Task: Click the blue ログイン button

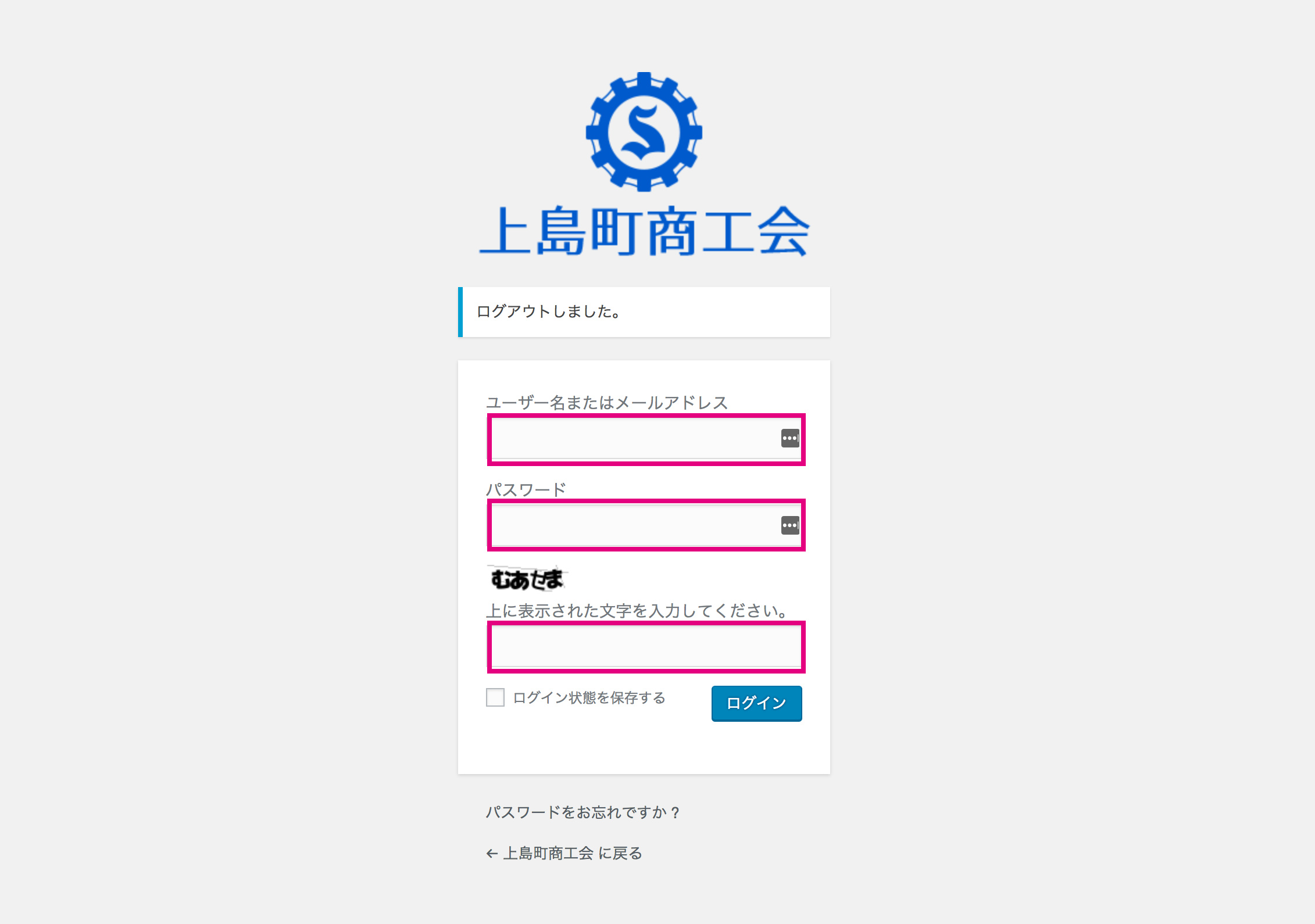Action: [x=756, y=703]
